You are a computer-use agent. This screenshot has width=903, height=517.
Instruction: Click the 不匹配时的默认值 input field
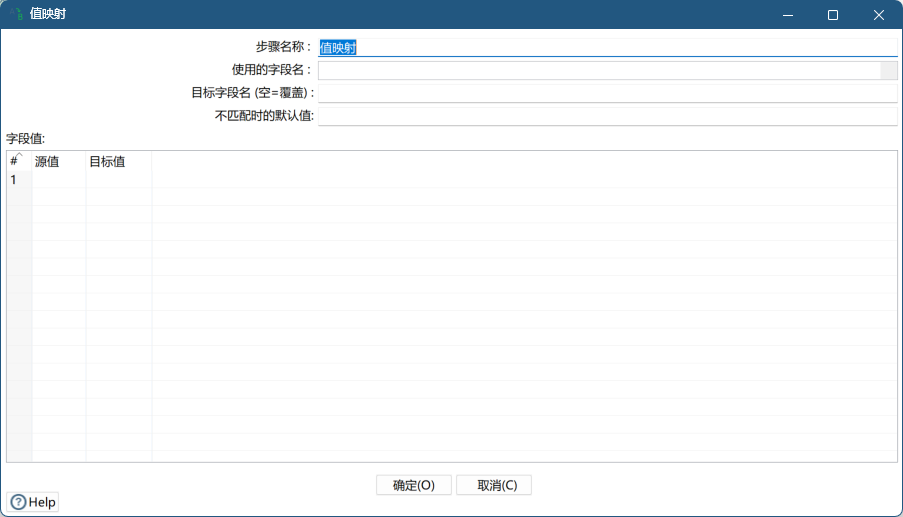click(606, 116)
